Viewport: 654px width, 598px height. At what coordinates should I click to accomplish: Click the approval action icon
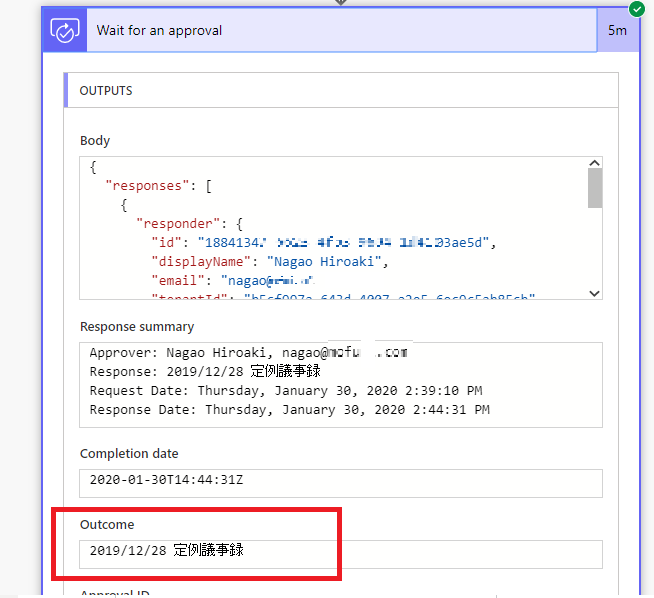pyautogui.click(x=65, y=30)
